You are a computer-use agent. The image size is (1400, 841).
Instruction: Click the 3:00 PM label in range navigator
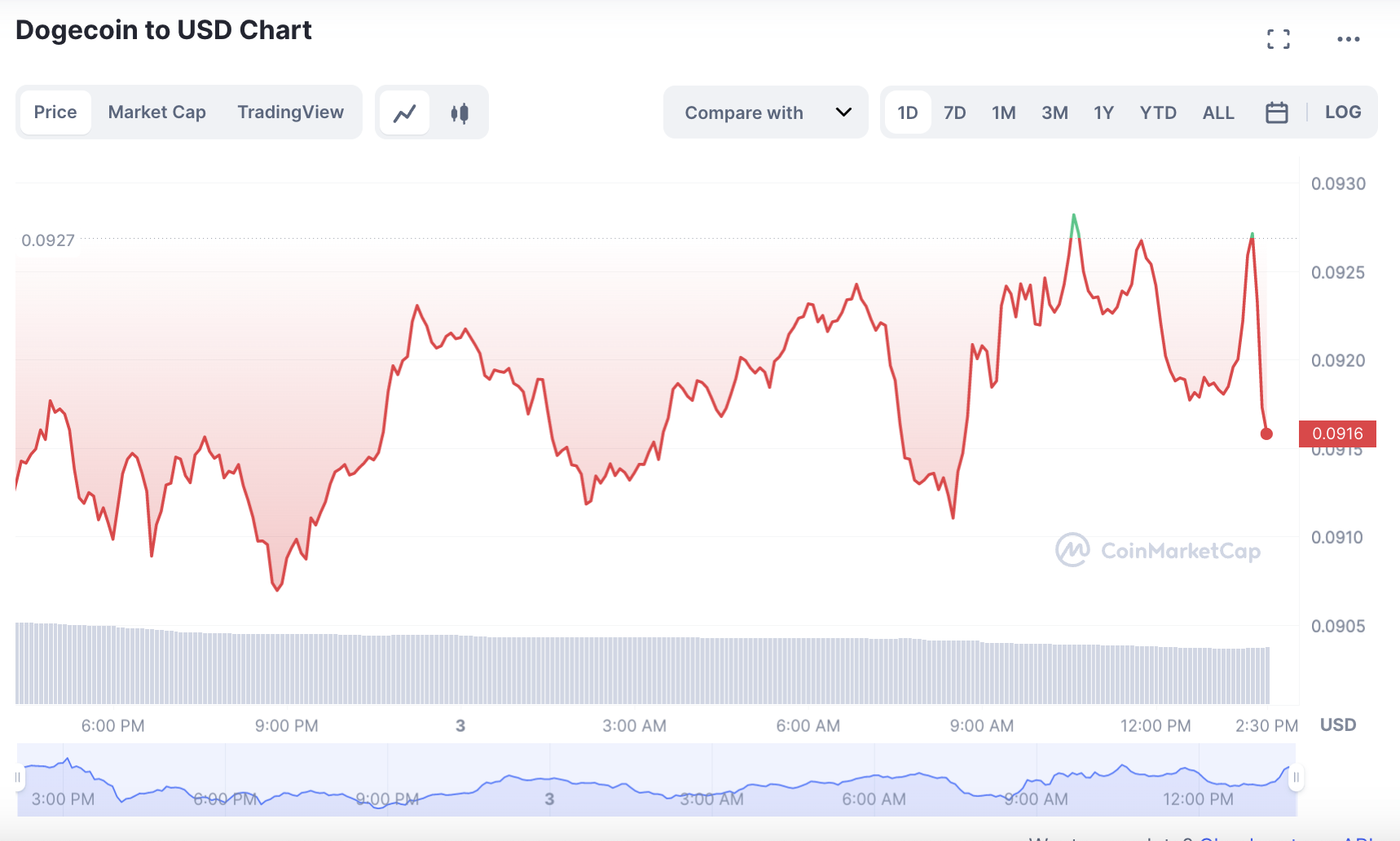click(x=63, y=799)
